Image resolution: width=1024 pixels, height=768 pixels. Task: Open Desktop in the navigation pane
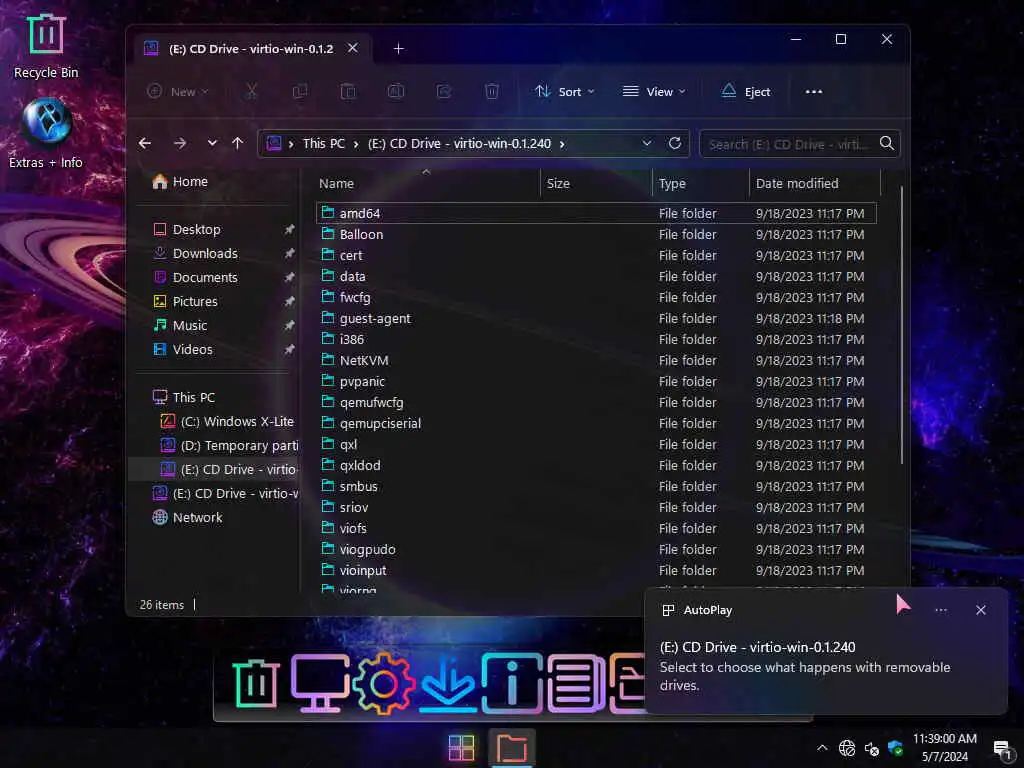(187, 229)
